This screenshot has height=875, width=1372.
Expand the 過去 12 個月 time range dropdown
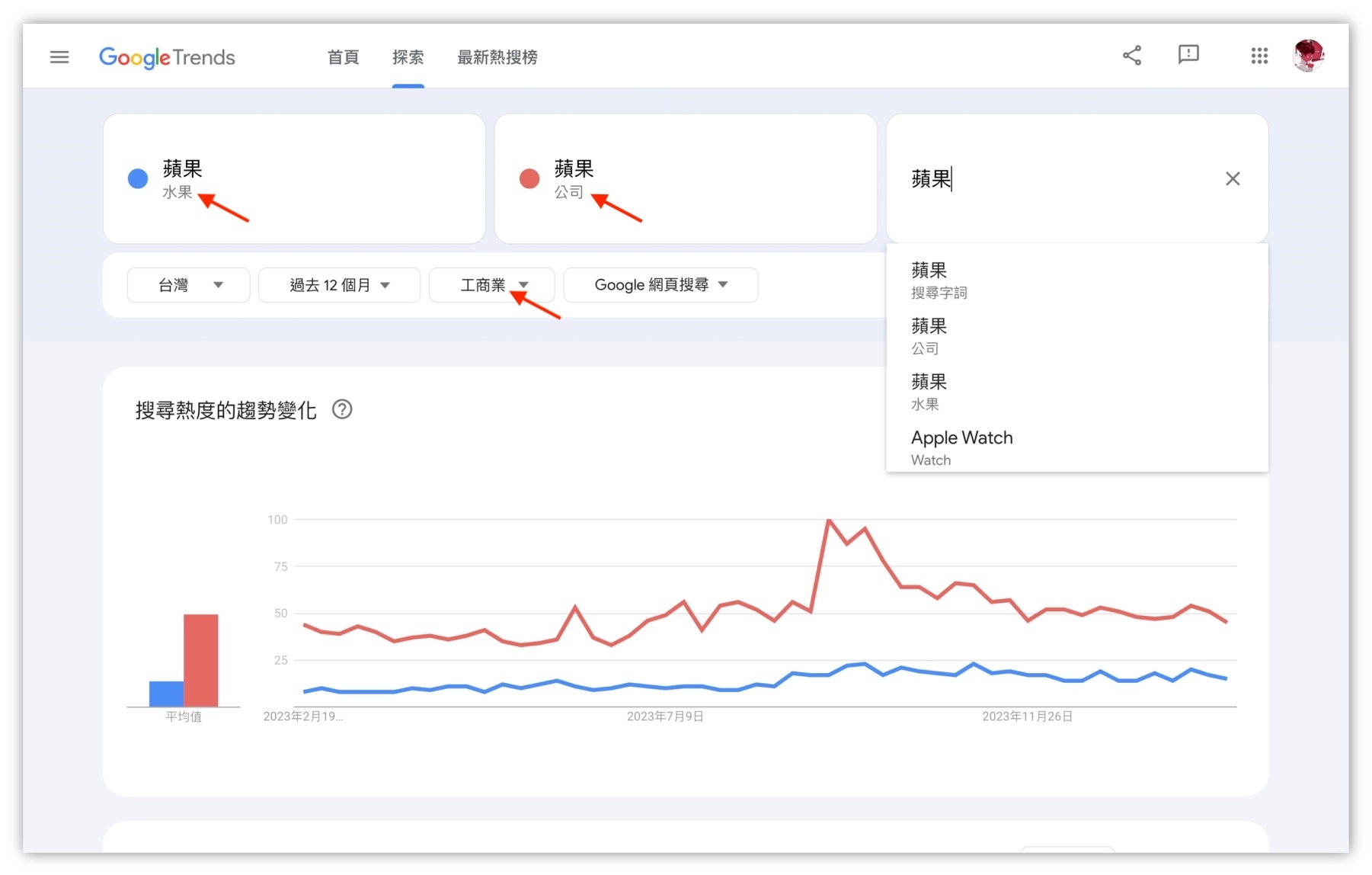click(339, 284)
